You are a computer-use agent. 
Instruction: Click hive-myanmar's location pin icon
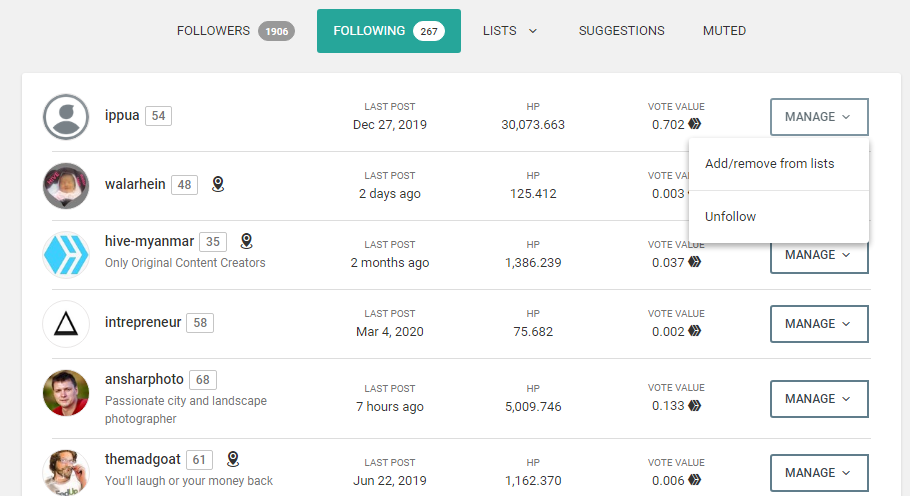click(247, 241)
